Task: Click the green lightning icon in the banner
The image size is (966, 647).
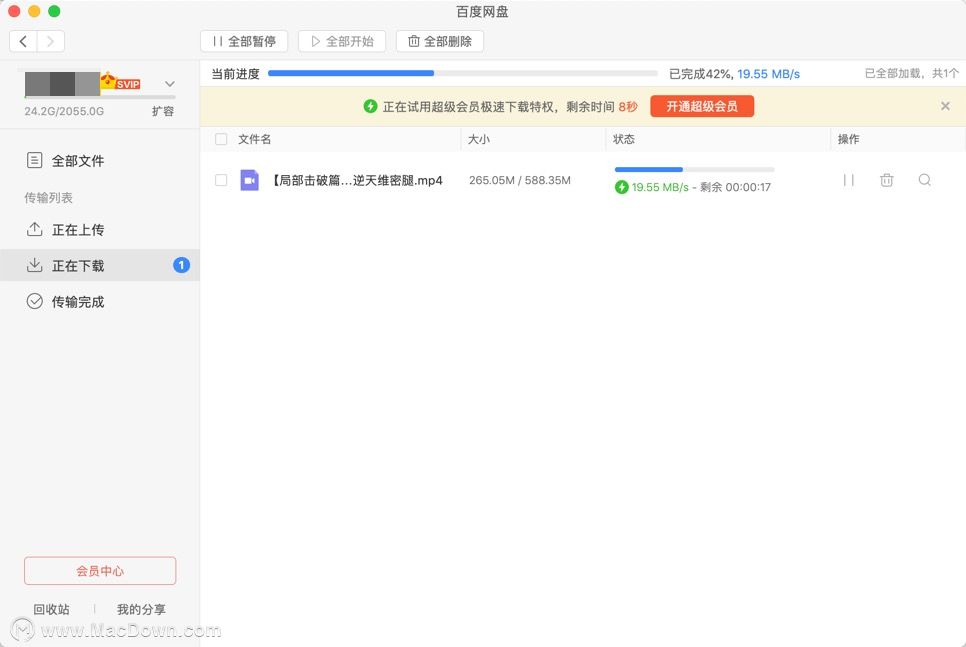Action: (x=370, y=106)
